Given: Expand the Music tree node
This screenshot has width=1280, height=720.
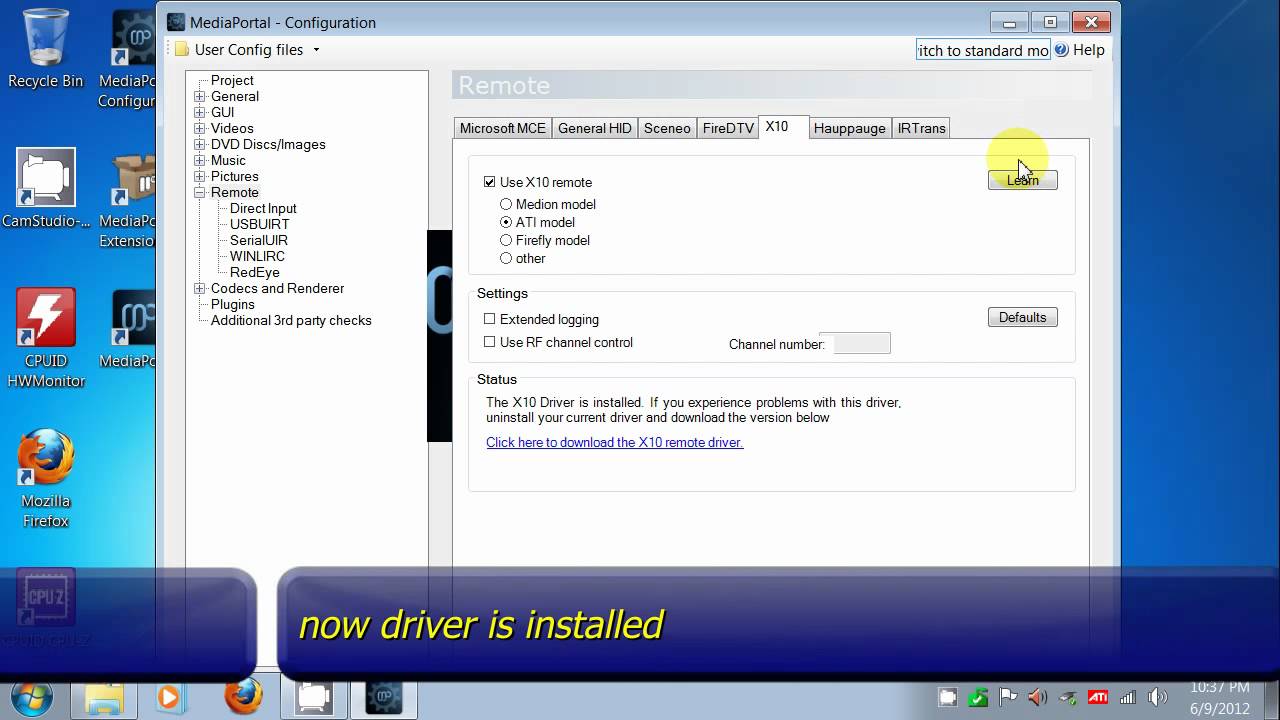Looking at the screenshot, I should (x=199, y=160).
